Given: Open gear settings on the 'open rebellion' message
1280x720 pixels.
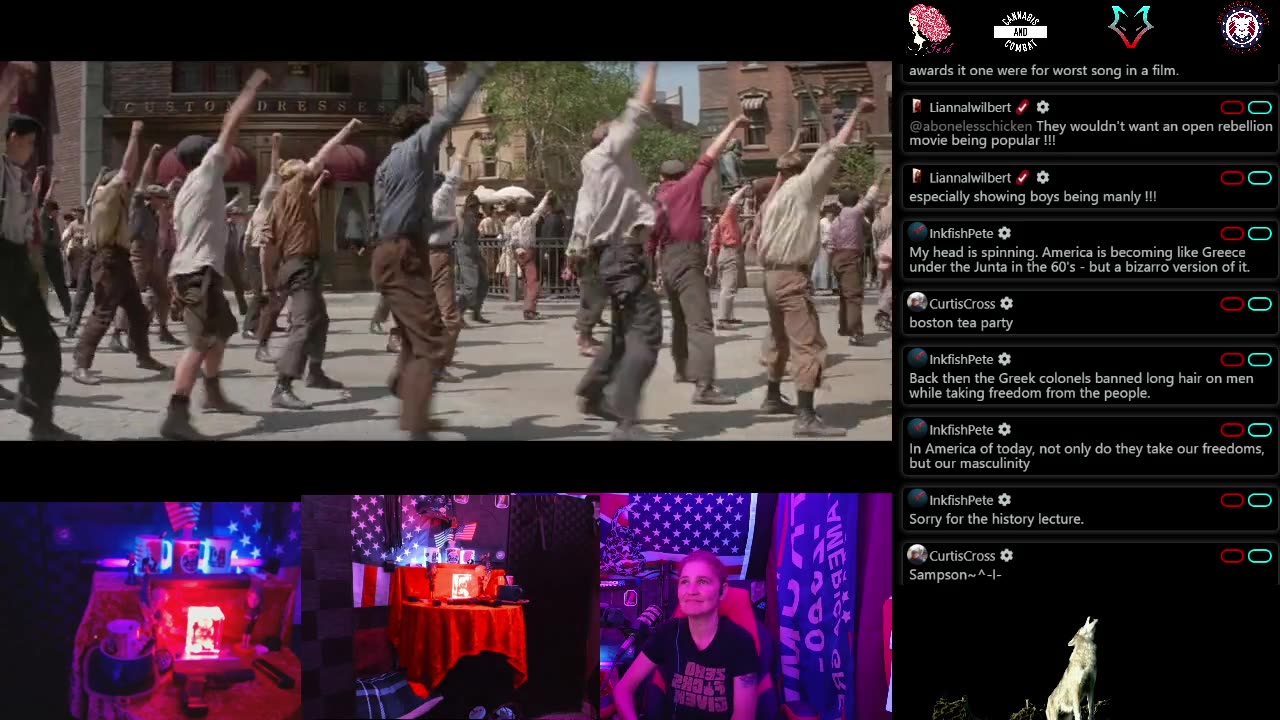Looking at the screenshot, I should [1043, 107].
